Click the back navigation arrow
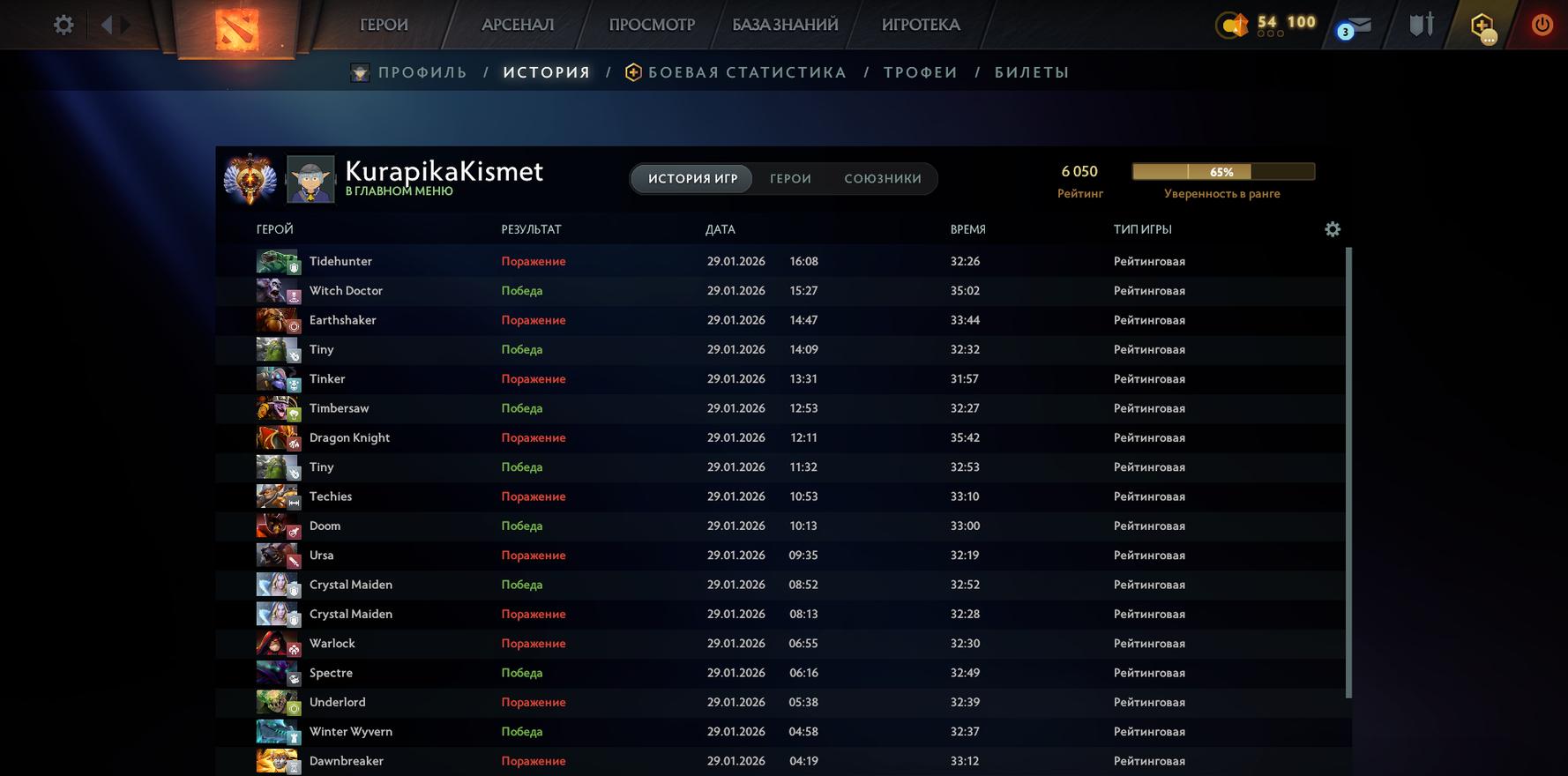The image size is (1568, 776). (107, 25)
